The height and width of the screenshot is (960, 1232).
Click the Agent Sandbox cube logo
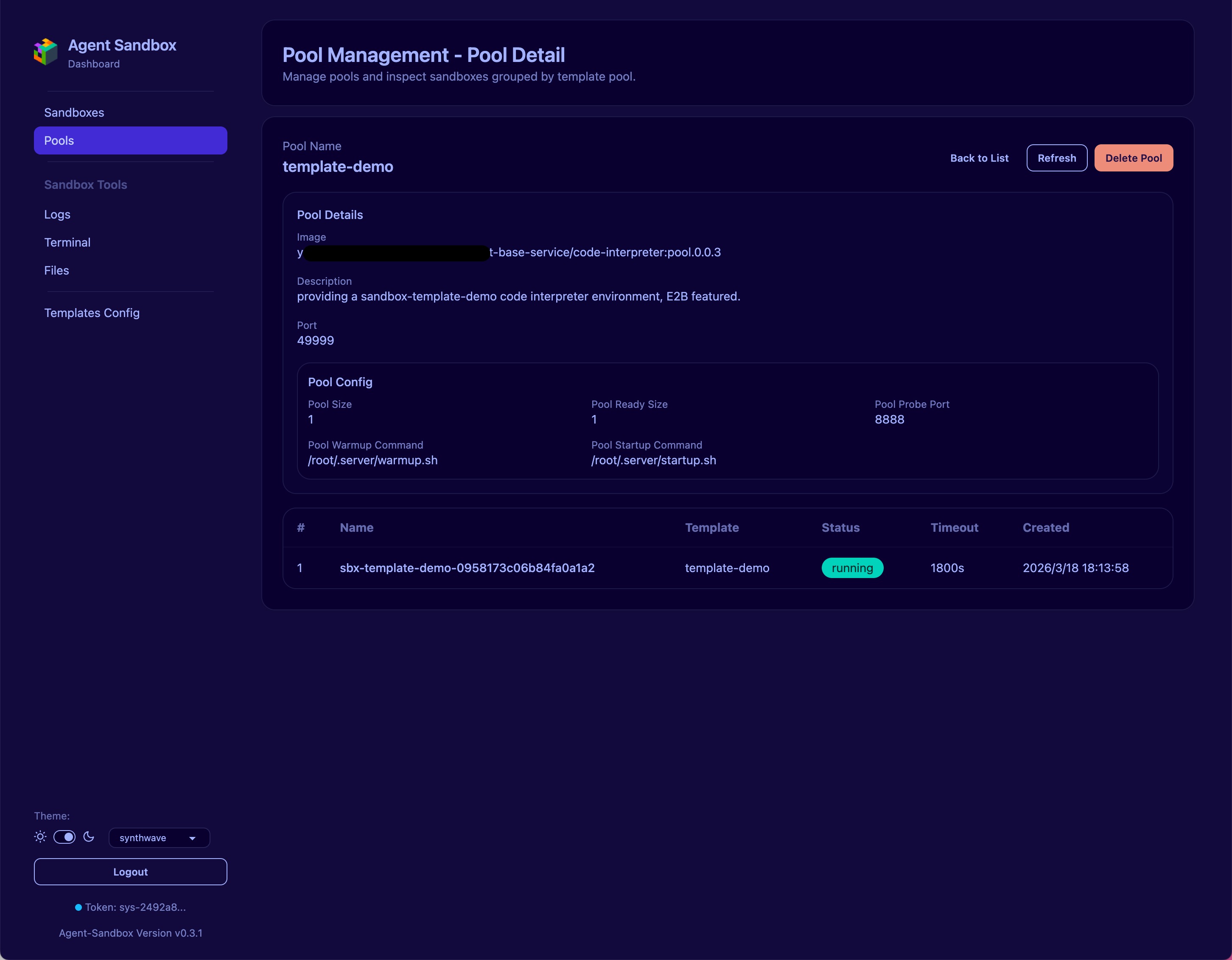46,52
